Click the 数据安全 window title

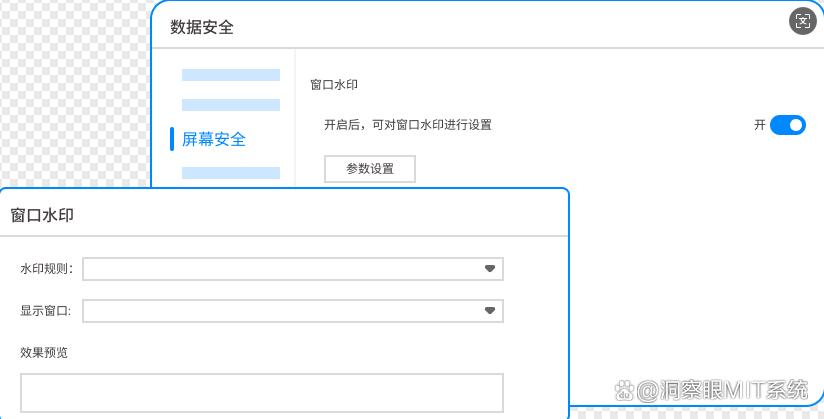(x=202, y=27)
